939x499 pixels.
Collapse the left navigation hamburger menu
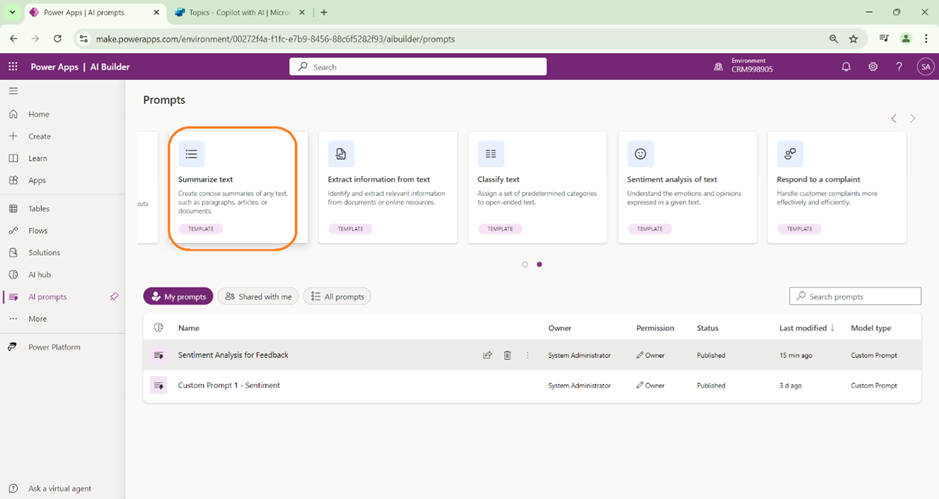(x=13, y=91)
